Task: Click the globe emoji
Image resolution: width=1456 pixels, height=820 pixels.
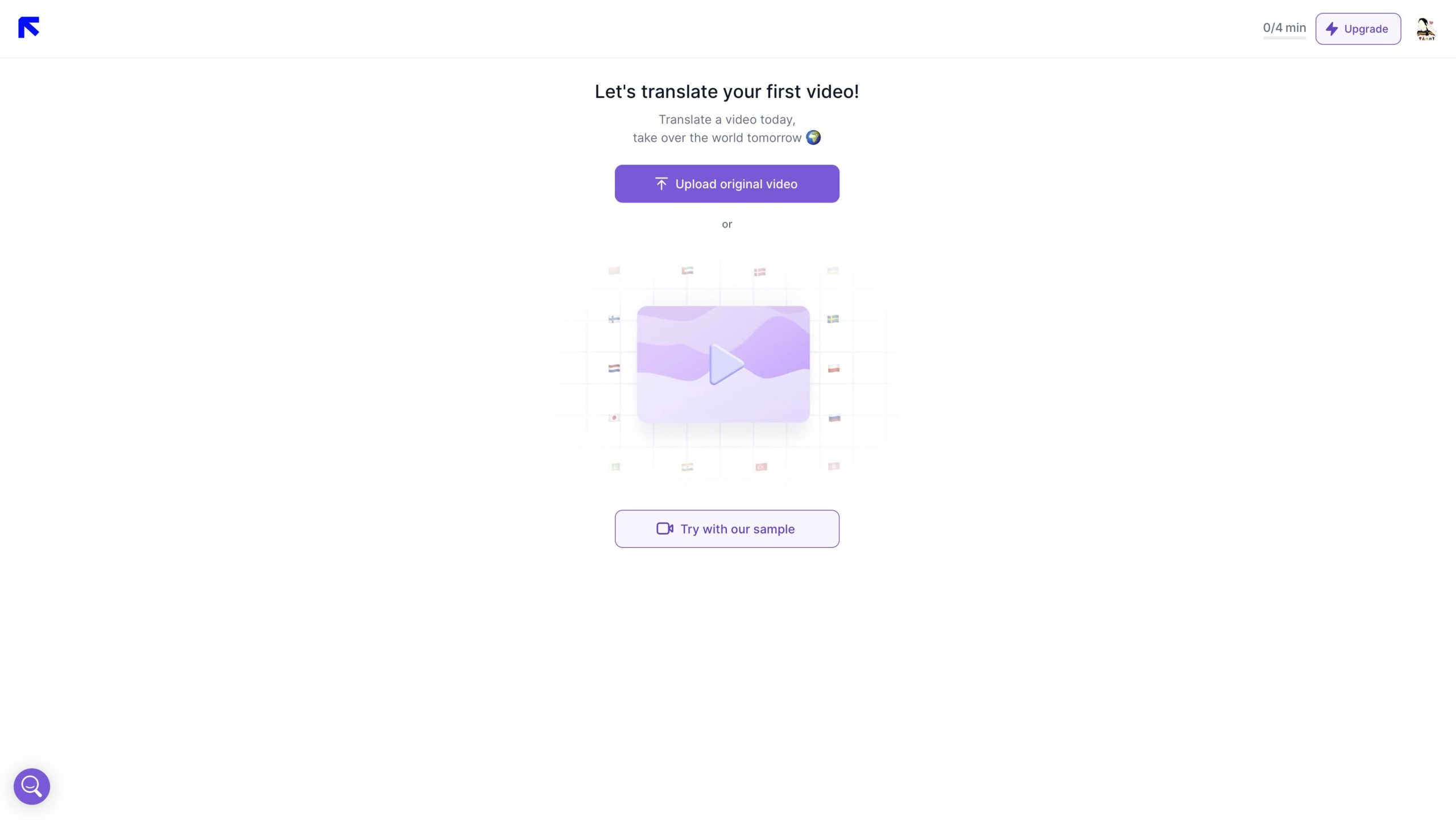Action: pos(813,138)
